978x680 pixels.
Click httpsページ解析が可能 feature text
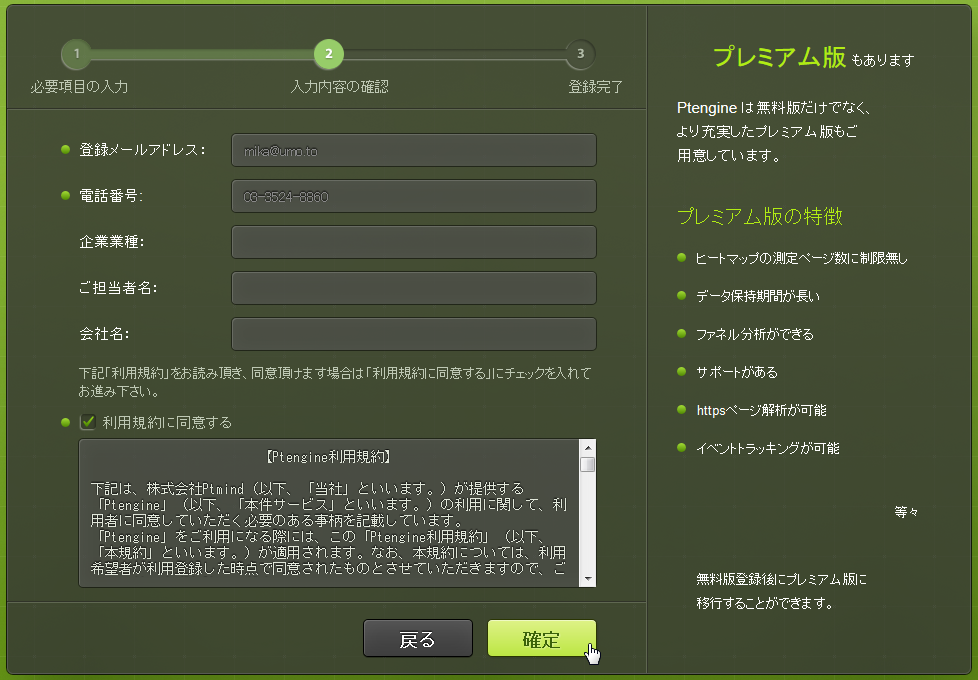761,410
